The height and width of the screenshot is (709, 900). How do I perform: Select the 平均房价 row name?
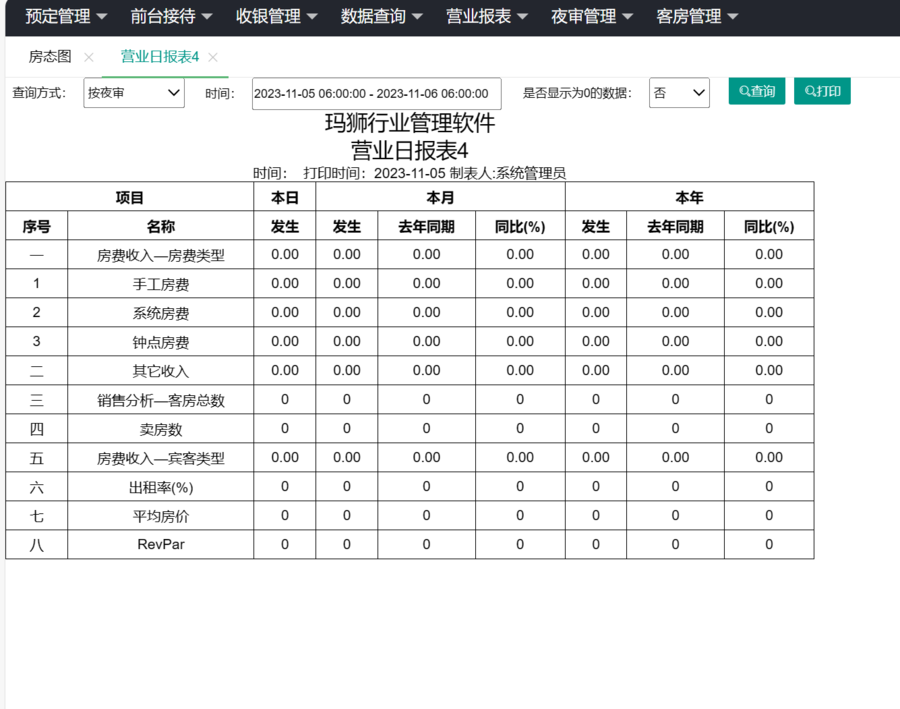pyautogui.click(x=161, y=516)
